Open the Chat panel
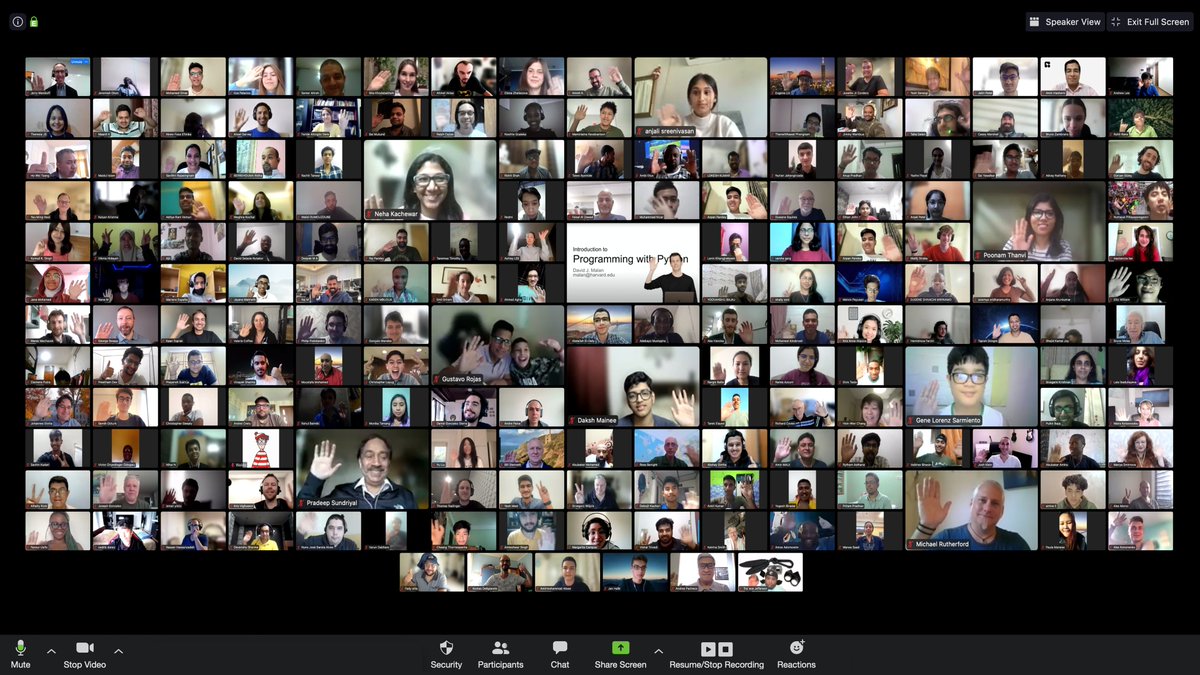The image size is (1200, 675). pyautogui.click(x=560, y=654)
